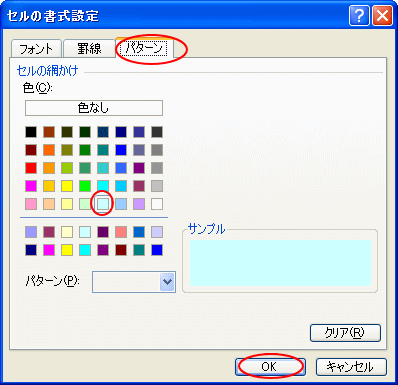
Task: Pick the pure red swatch
Action: tap(31, 168)
